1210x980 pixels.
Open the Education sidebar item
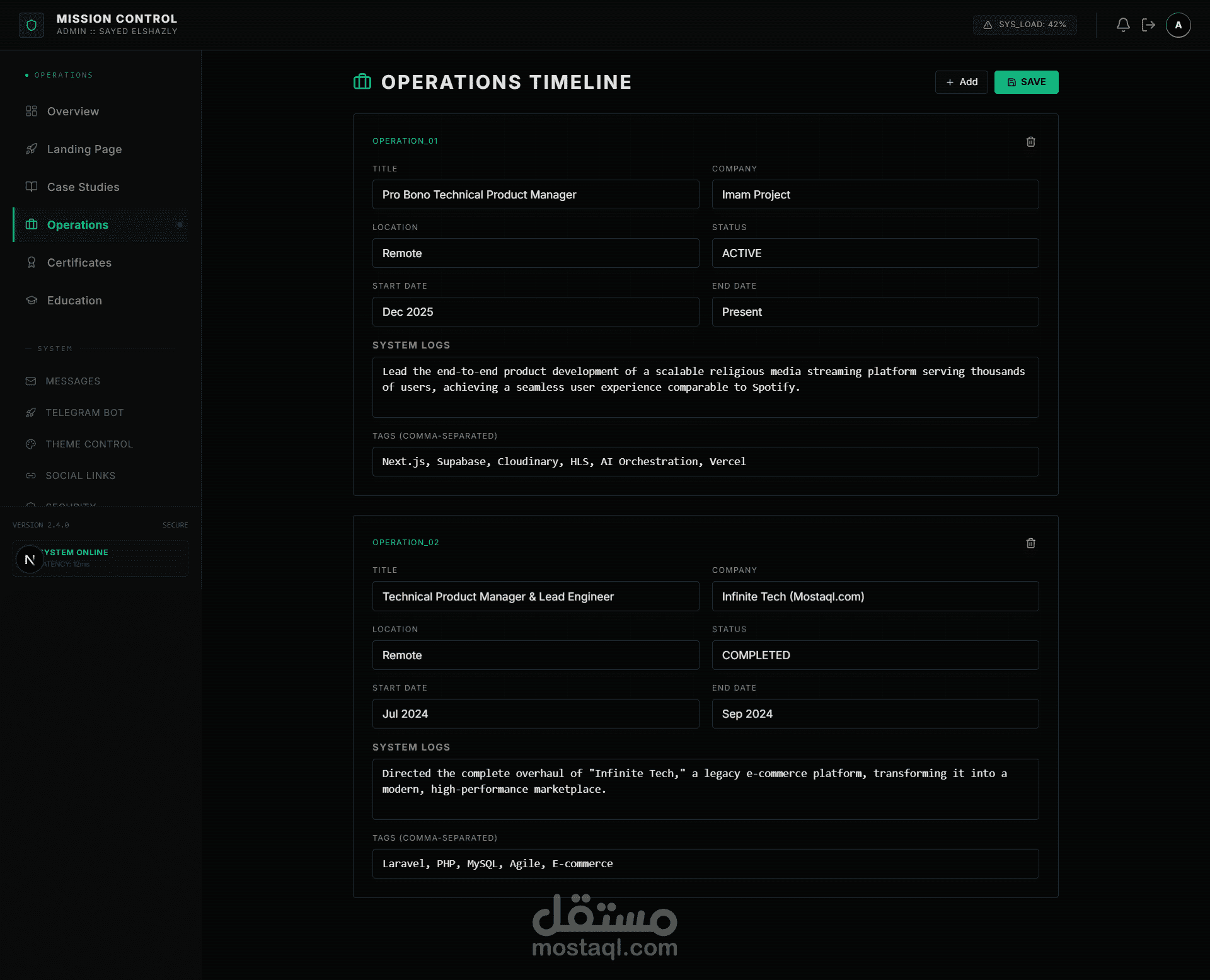pyautogui.click(x=74, y=301)
